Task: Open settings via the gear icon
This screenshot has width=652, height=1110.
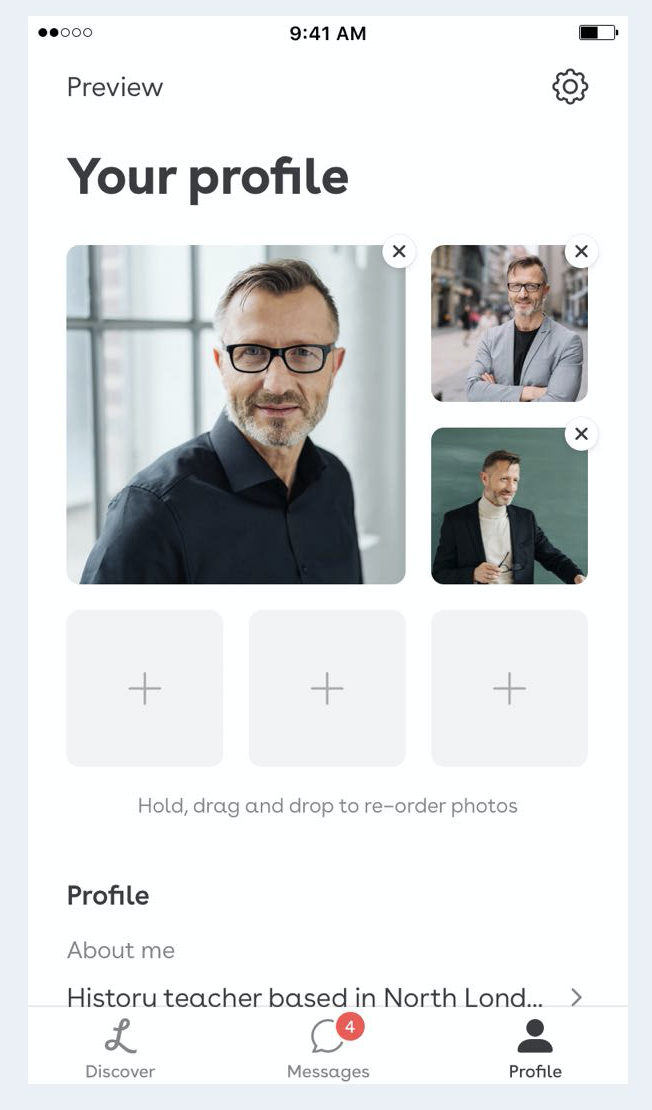Action: pyautogui.click(x=570, y=87)
